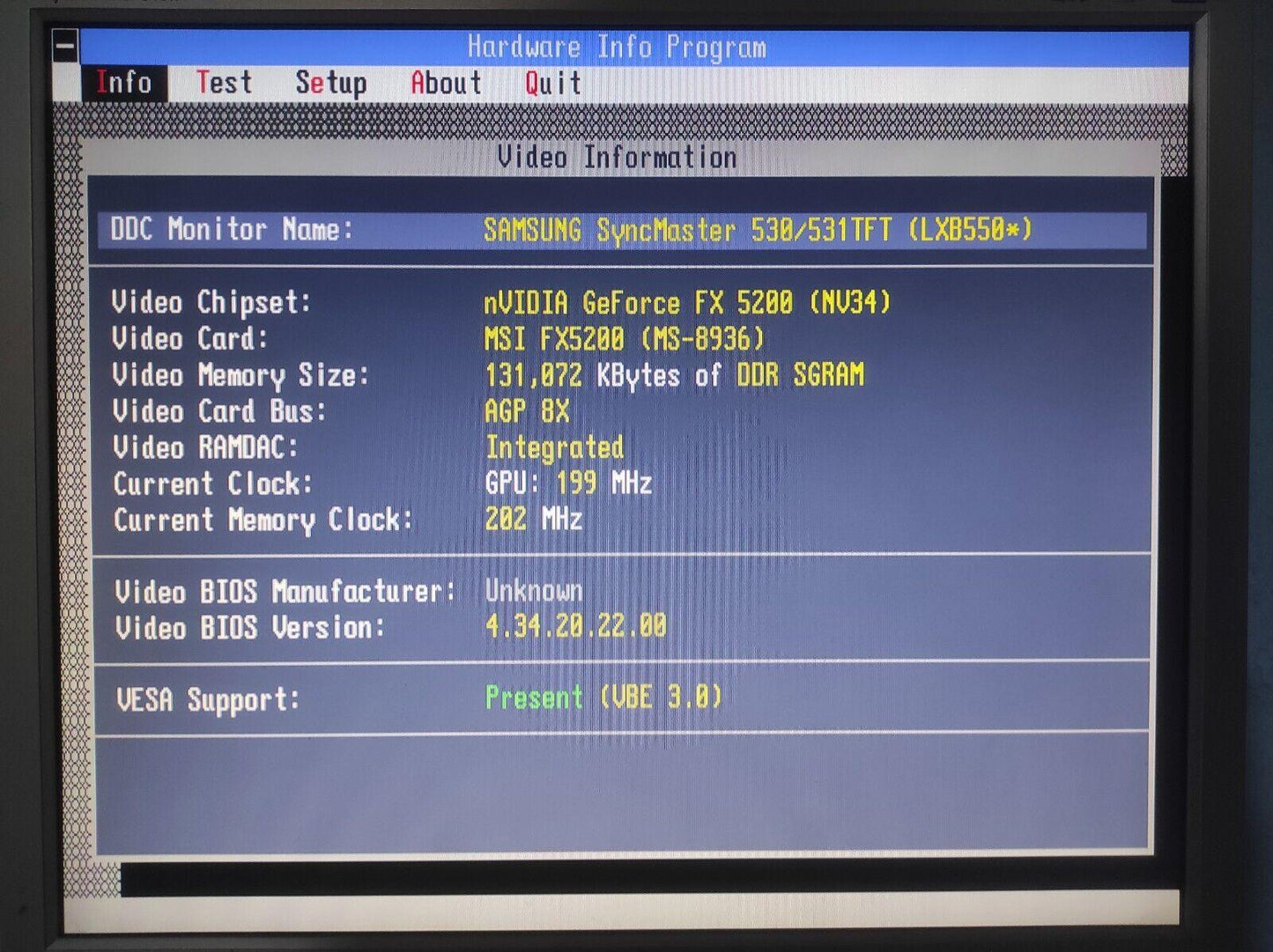
Task: Open the Test menu
Action: pyautogui.click(x=224, y=83)
